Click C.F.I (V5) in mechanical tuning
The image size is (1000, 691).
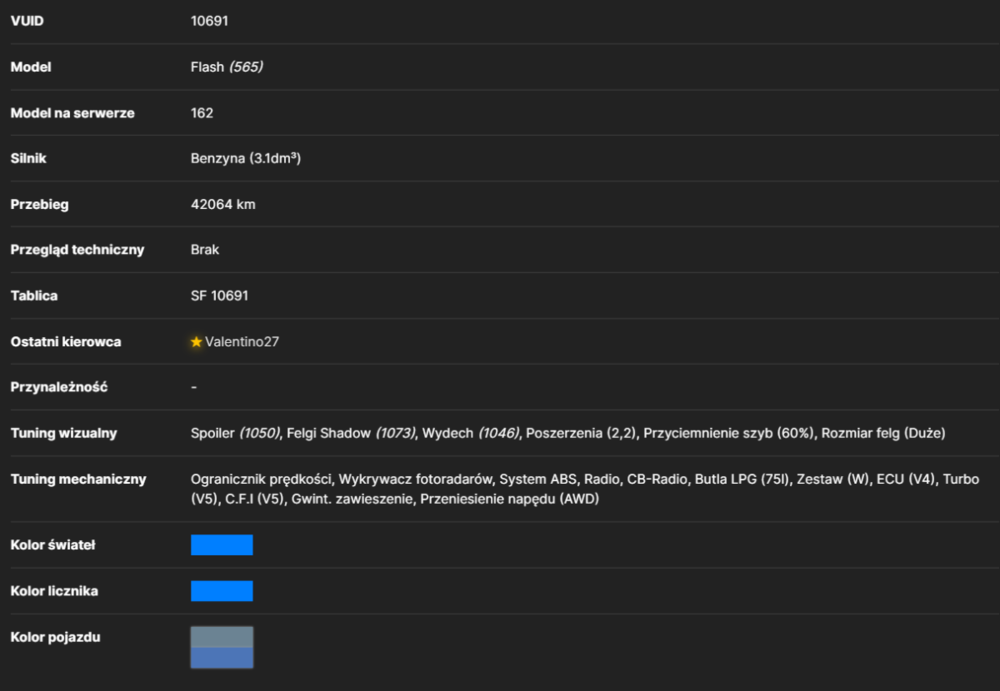[x=254, y=499]
